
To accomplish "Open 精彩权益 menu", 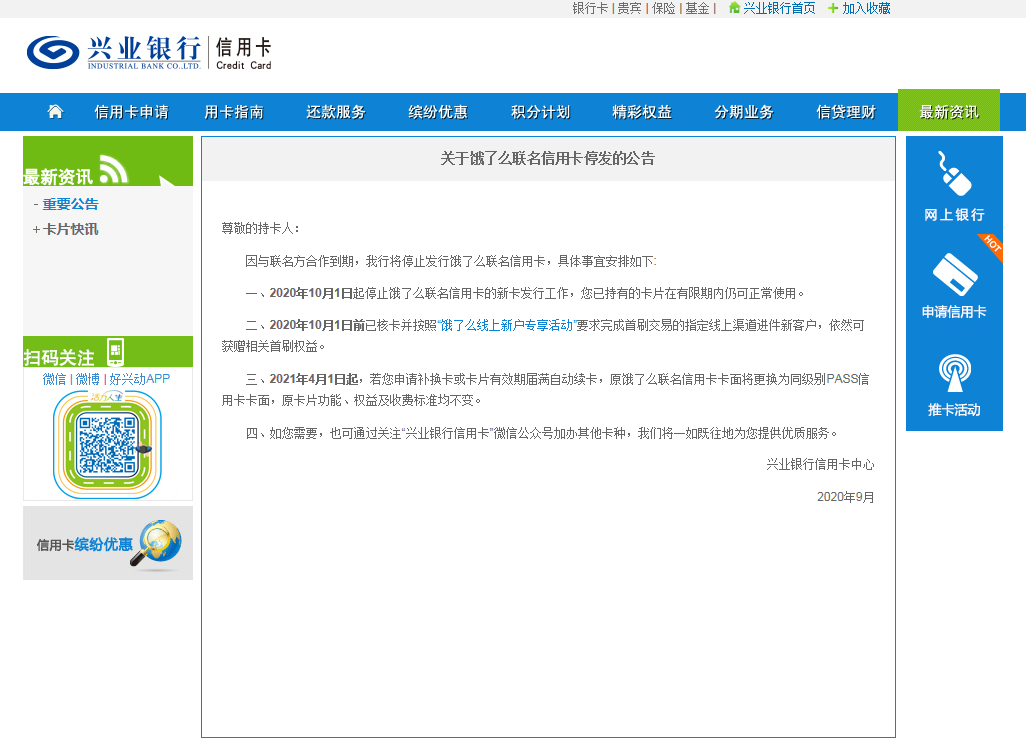I will click(x=642, y=112).
